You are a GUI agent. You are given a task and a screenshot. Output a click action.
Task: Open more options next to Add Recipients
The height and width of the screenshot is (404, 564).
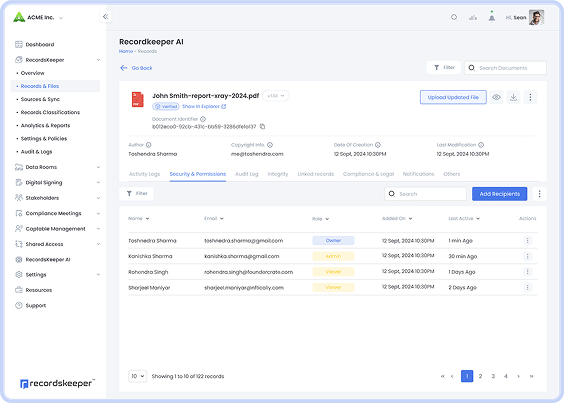(x=539, y=194)
